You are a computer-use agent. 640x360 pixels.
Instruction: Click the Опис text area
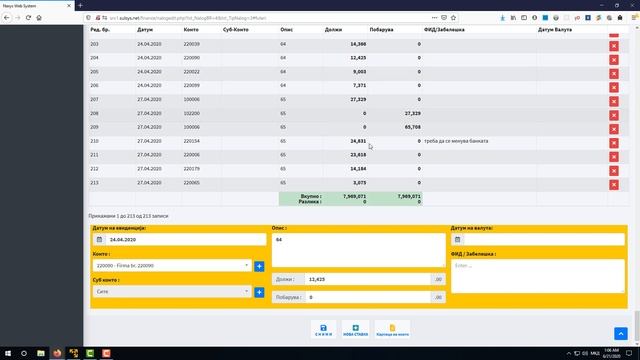358,250
